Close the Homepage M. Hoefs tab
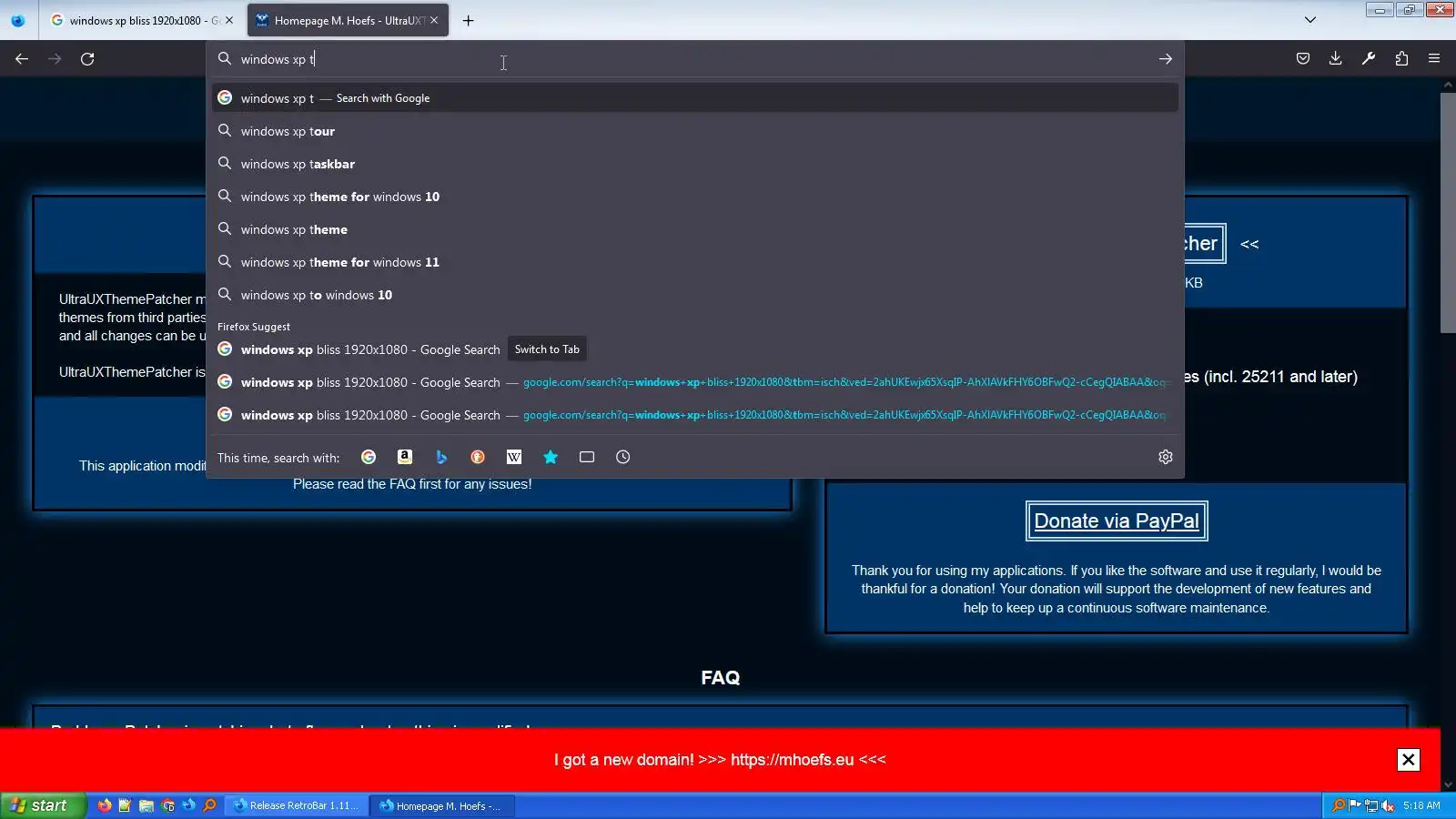This screenshot has width=1456, height=819. coord(434,20)
